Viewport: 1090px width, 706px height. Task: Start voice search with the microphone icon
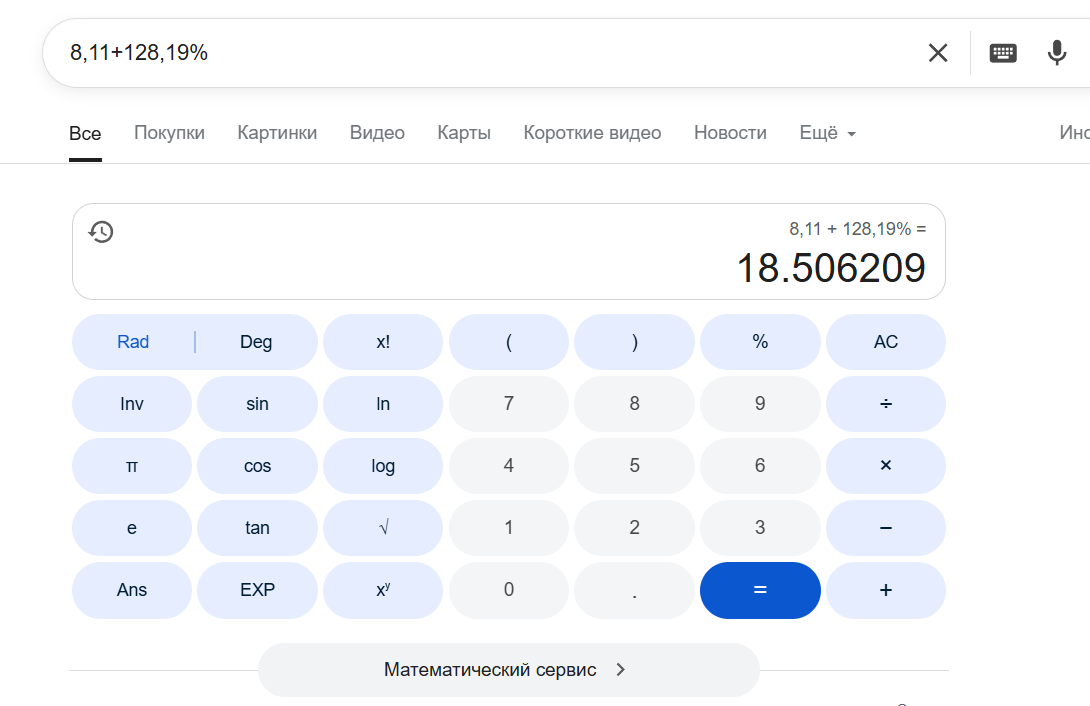(1057, 53)
